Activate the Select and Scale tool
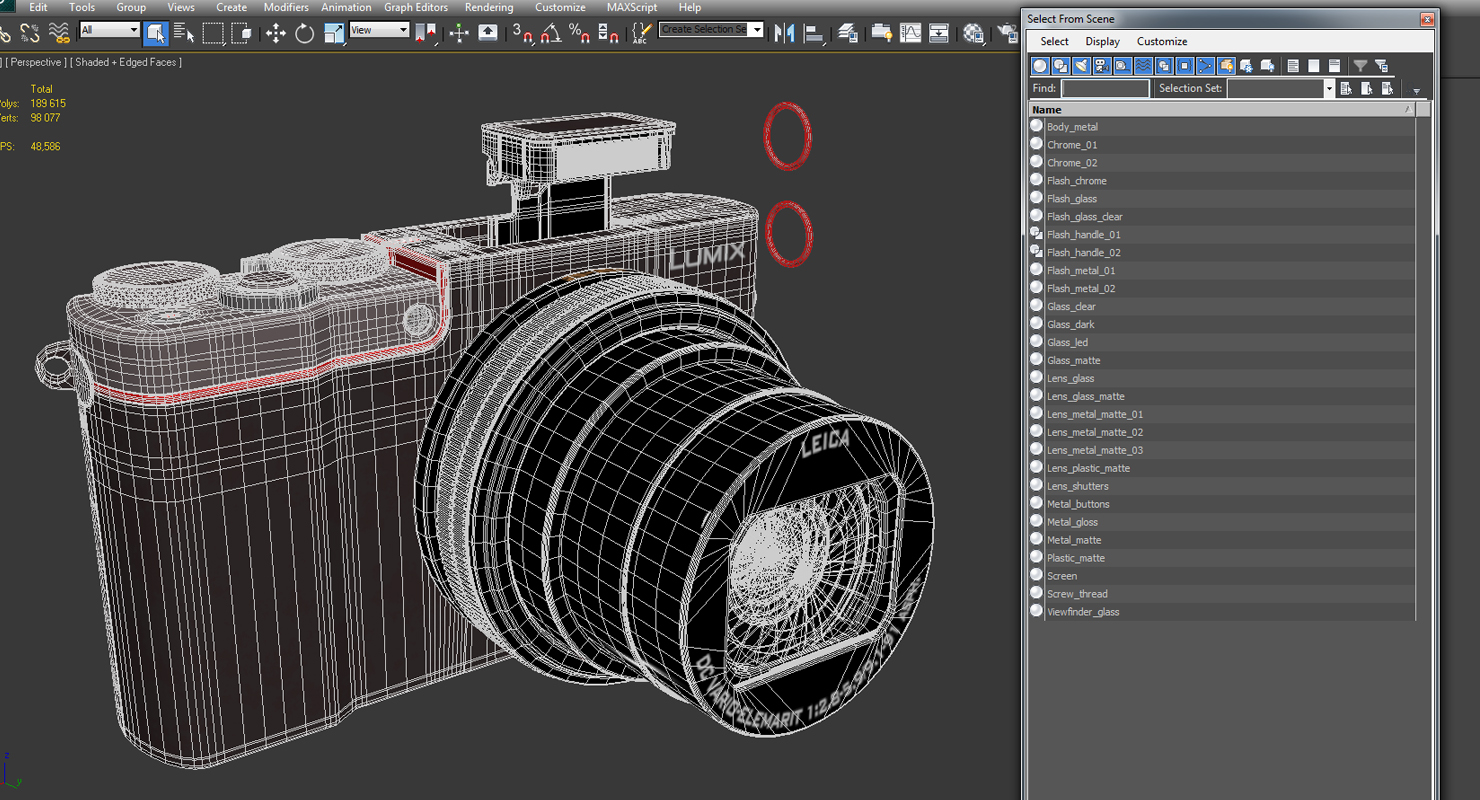 (x=333, y=33)
